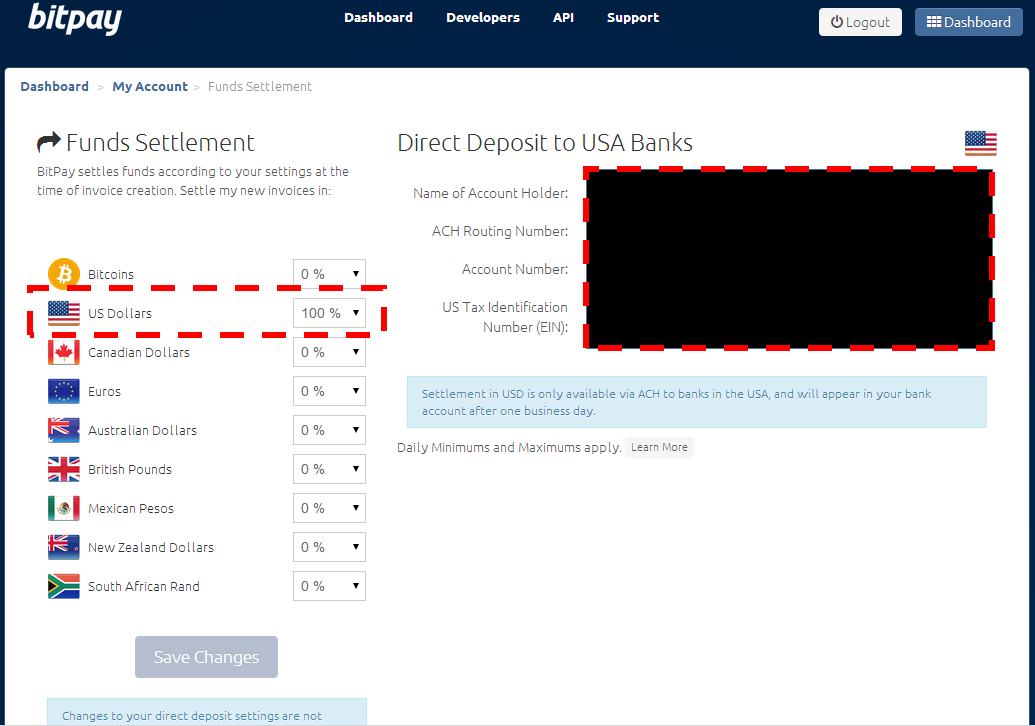Click the Funds Settlement breadcrumb text
This screenshot has height=726, width=1035.
[x=259, y=86]
